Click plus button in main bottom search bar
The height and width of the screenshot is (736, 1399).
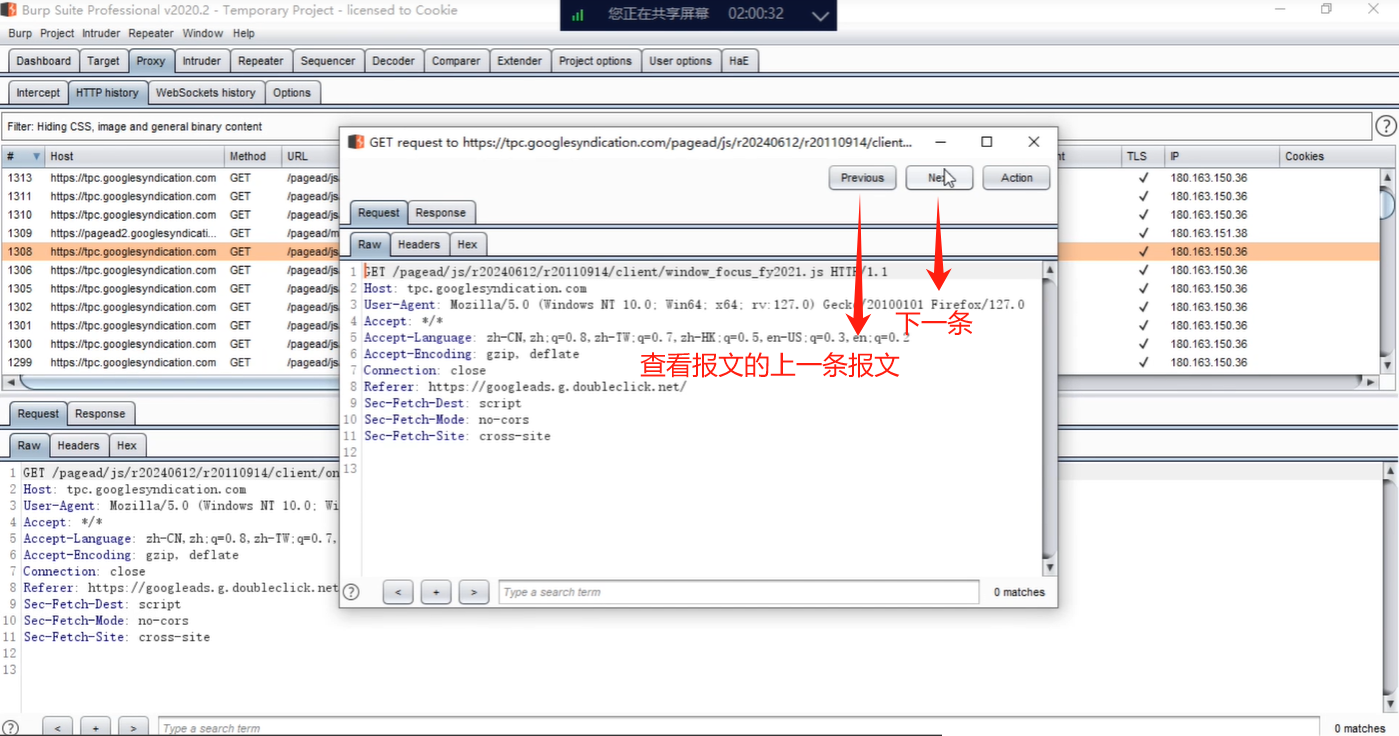point(95,728)
